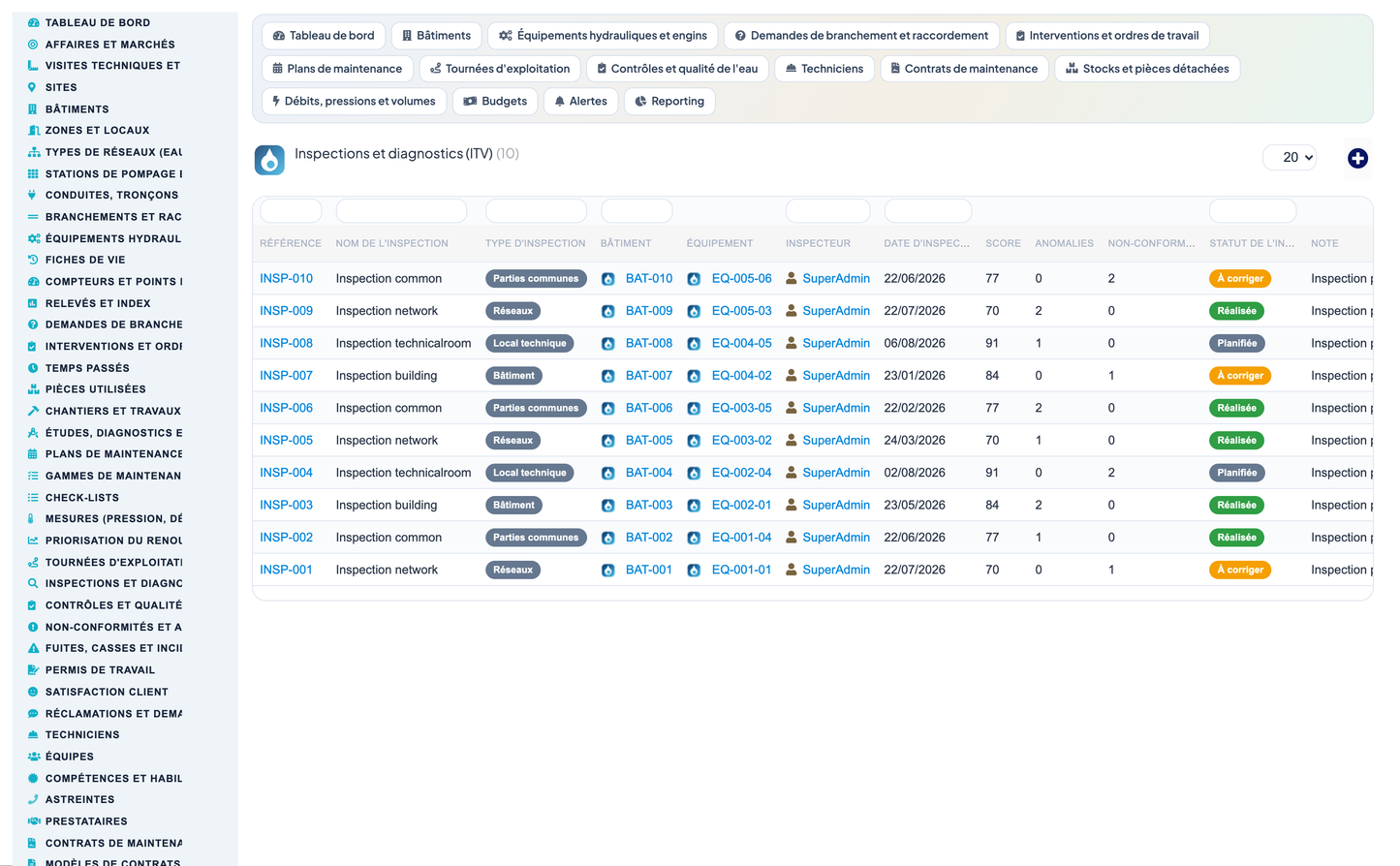This screenshot has height=866, width=1400.
Task: Click the date 23/05/2026 cell
Action: coord(915,505)
